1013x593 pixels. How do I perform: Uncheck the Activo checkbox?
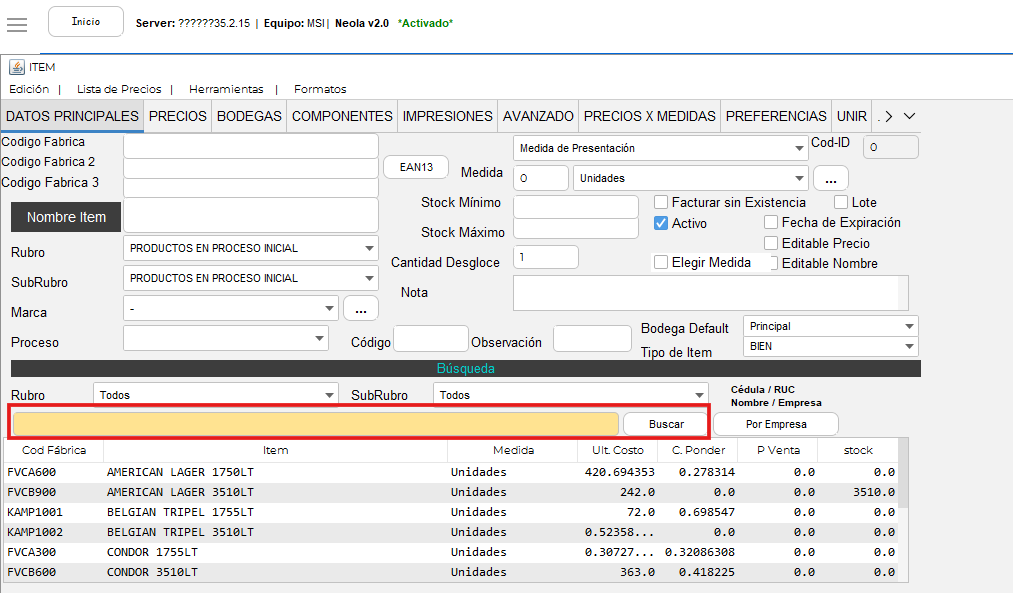tap(661, 223)
